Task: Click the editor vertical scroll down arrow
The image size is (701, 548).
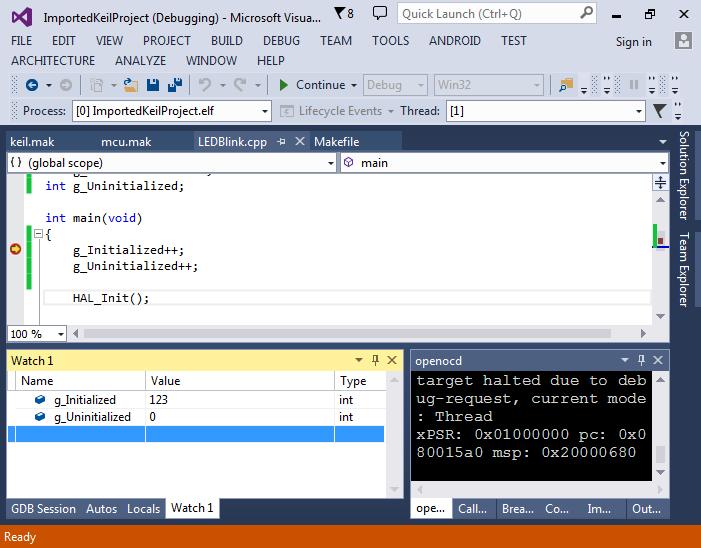Action: point(660,316)
